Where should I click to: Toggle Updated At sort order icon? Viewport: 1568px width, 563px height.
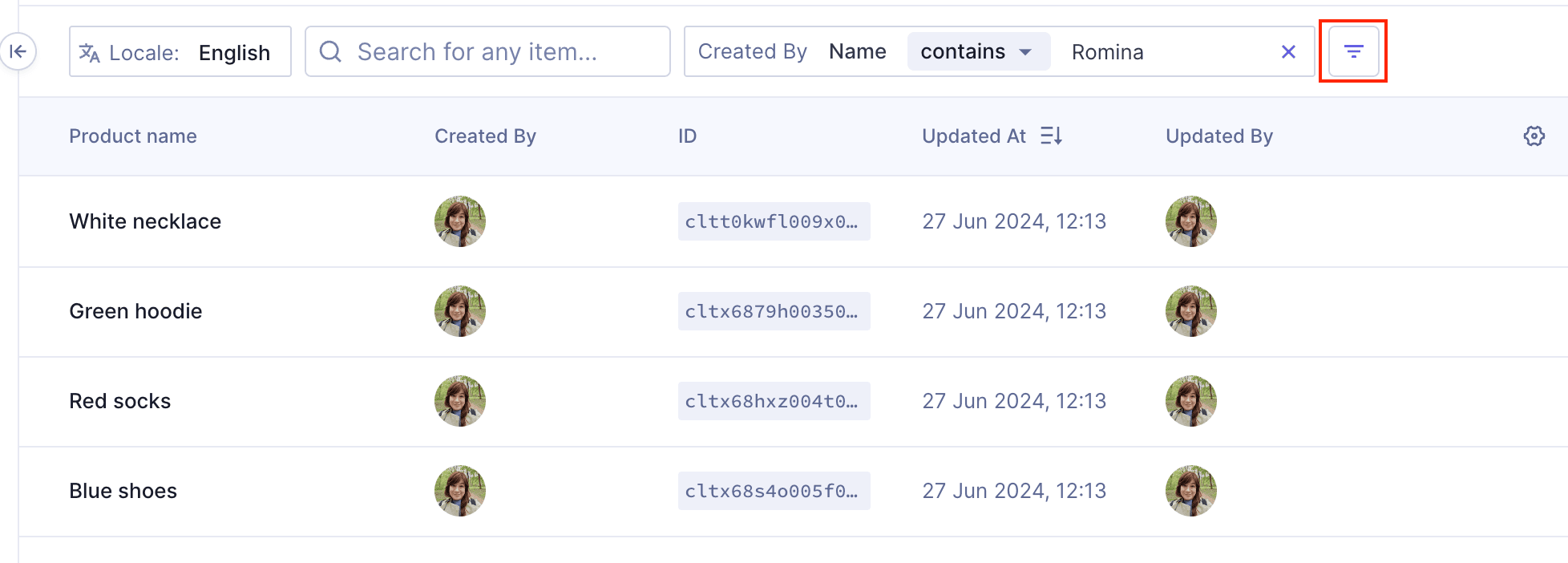click(x=1051, y=136)
